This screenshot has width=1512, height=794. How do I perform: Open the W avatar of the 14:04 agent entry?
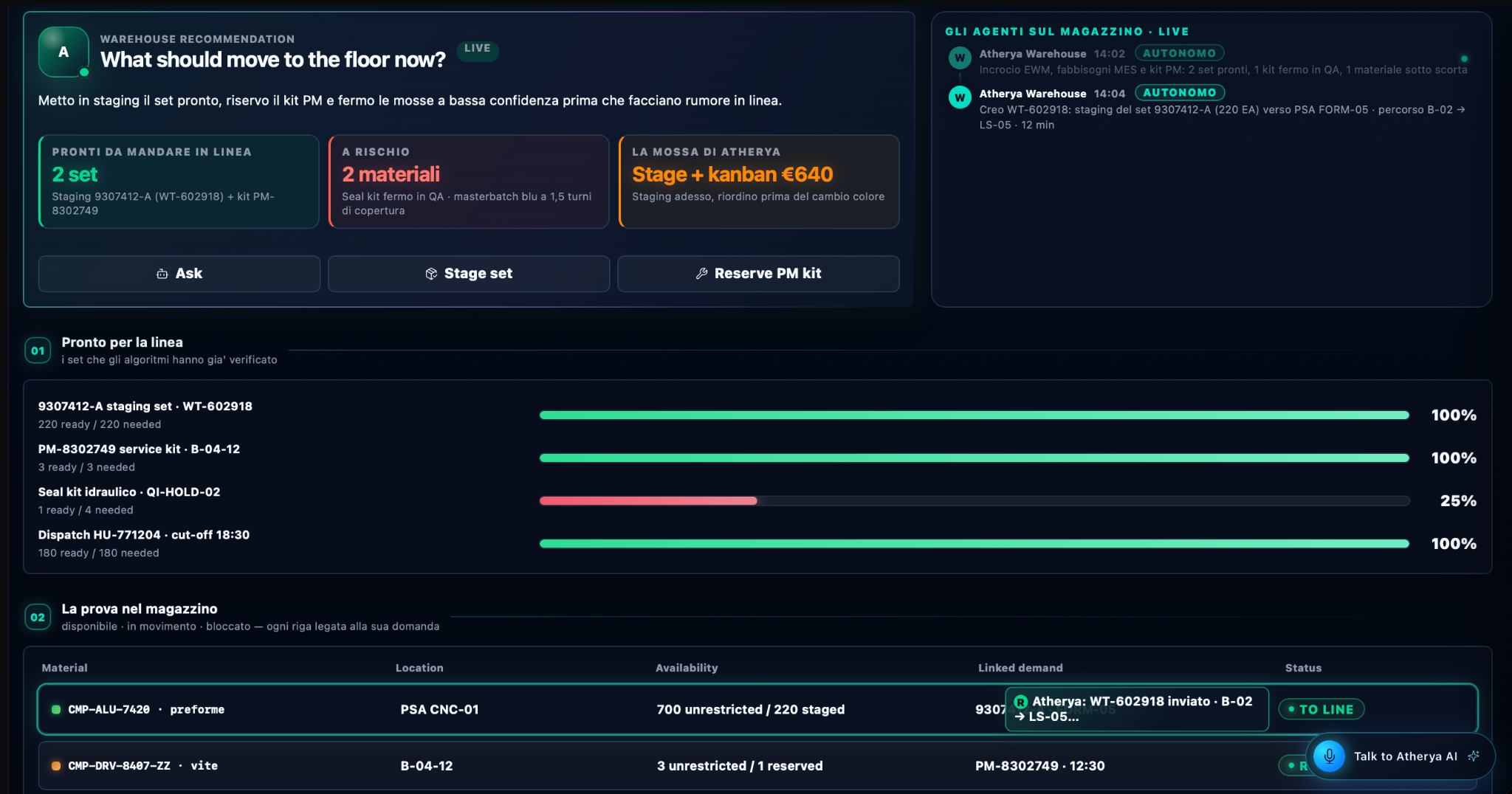pyautogui.click(x=960, y=97)
